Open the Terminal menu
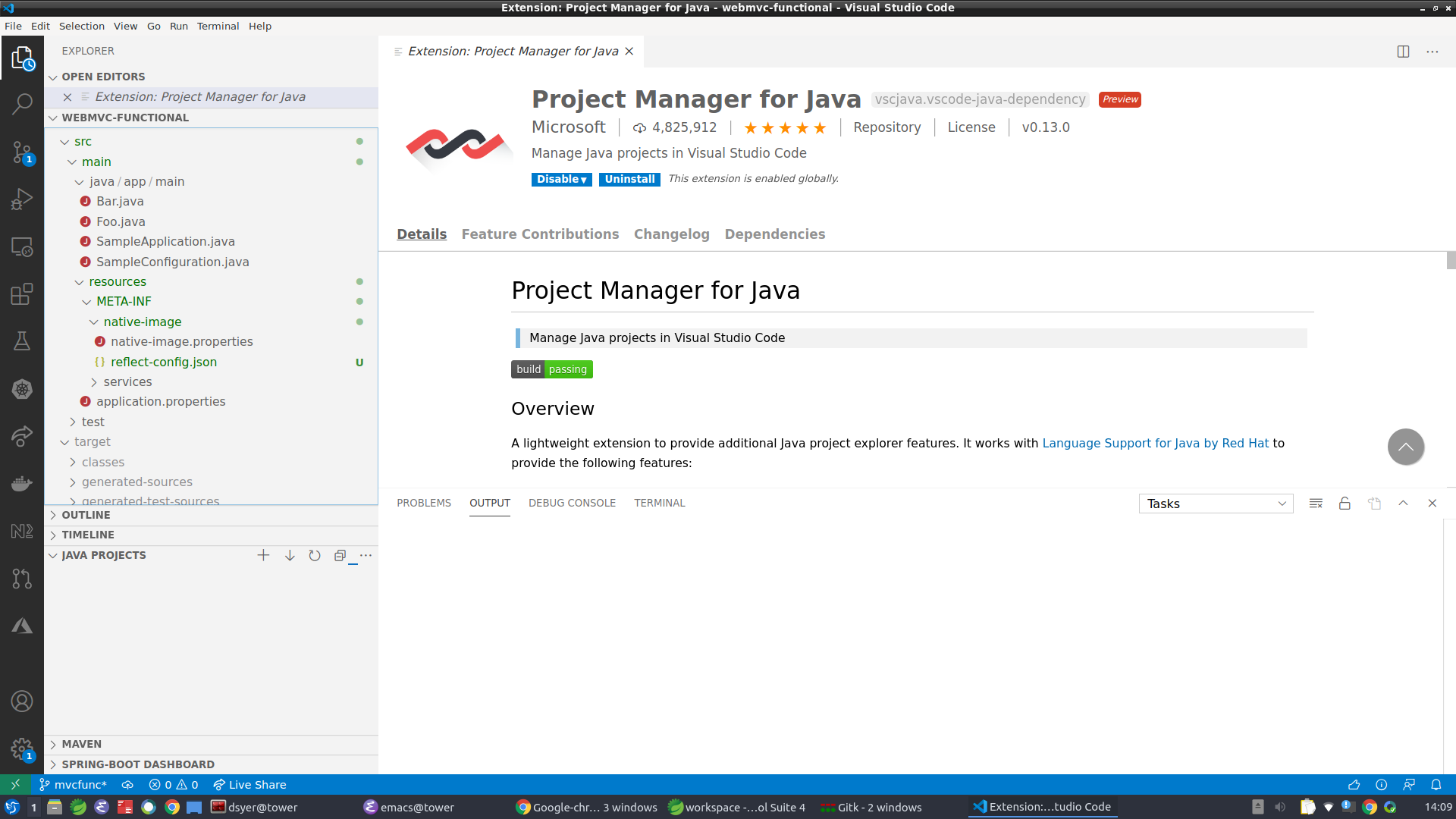This screenshot has height=819, width=1456. tap(218, 26)
